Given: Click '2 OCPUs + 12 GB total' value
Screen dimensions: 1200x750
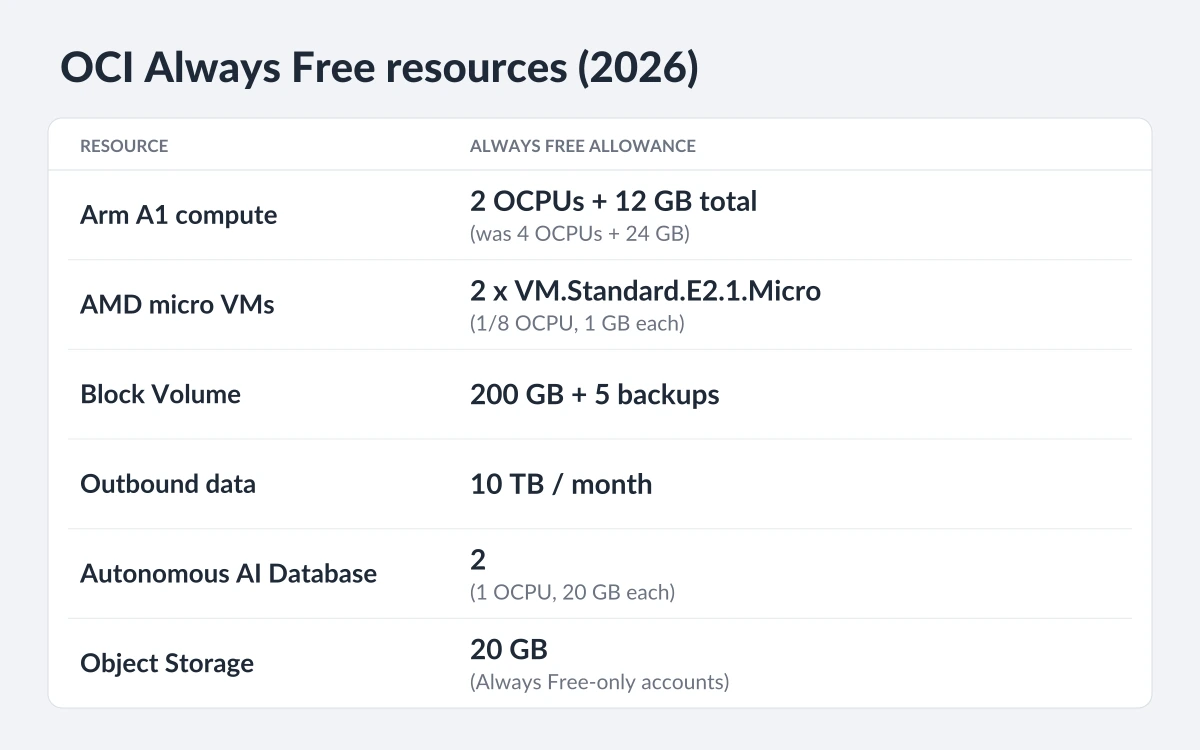Looking at the screenshot, I should tap(614, 201).
